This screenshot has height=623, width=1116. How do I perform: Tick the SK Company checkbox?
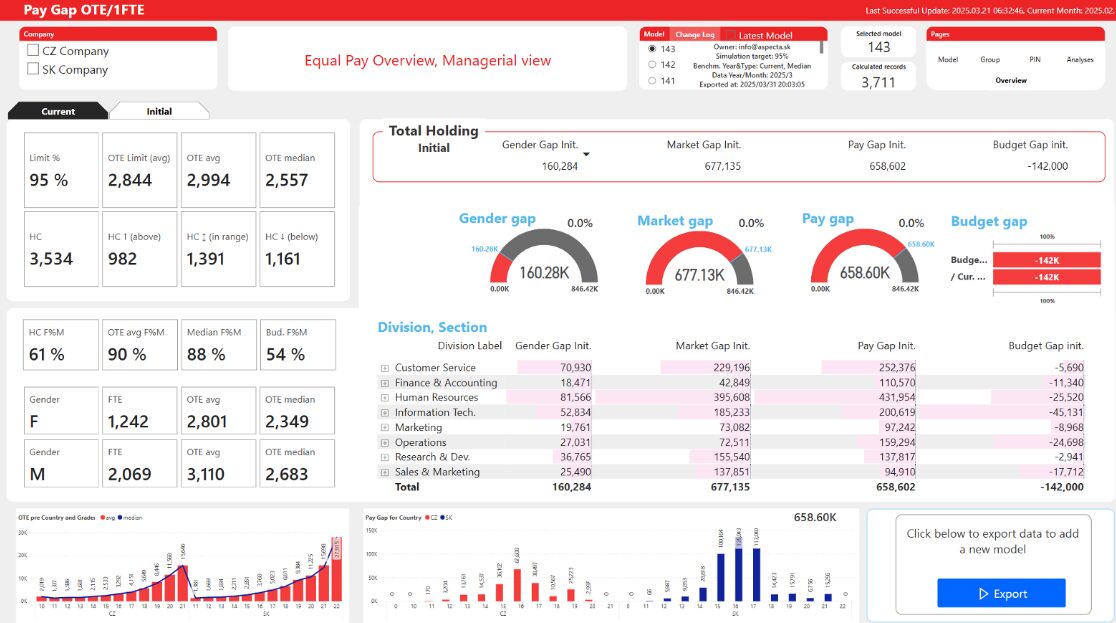click(33, 69)
